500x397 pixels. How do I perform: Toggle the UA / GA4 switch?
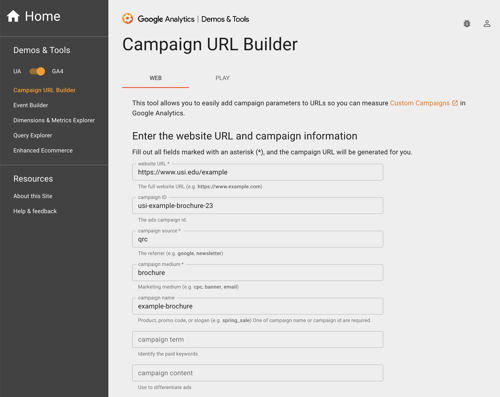point(37,71)
